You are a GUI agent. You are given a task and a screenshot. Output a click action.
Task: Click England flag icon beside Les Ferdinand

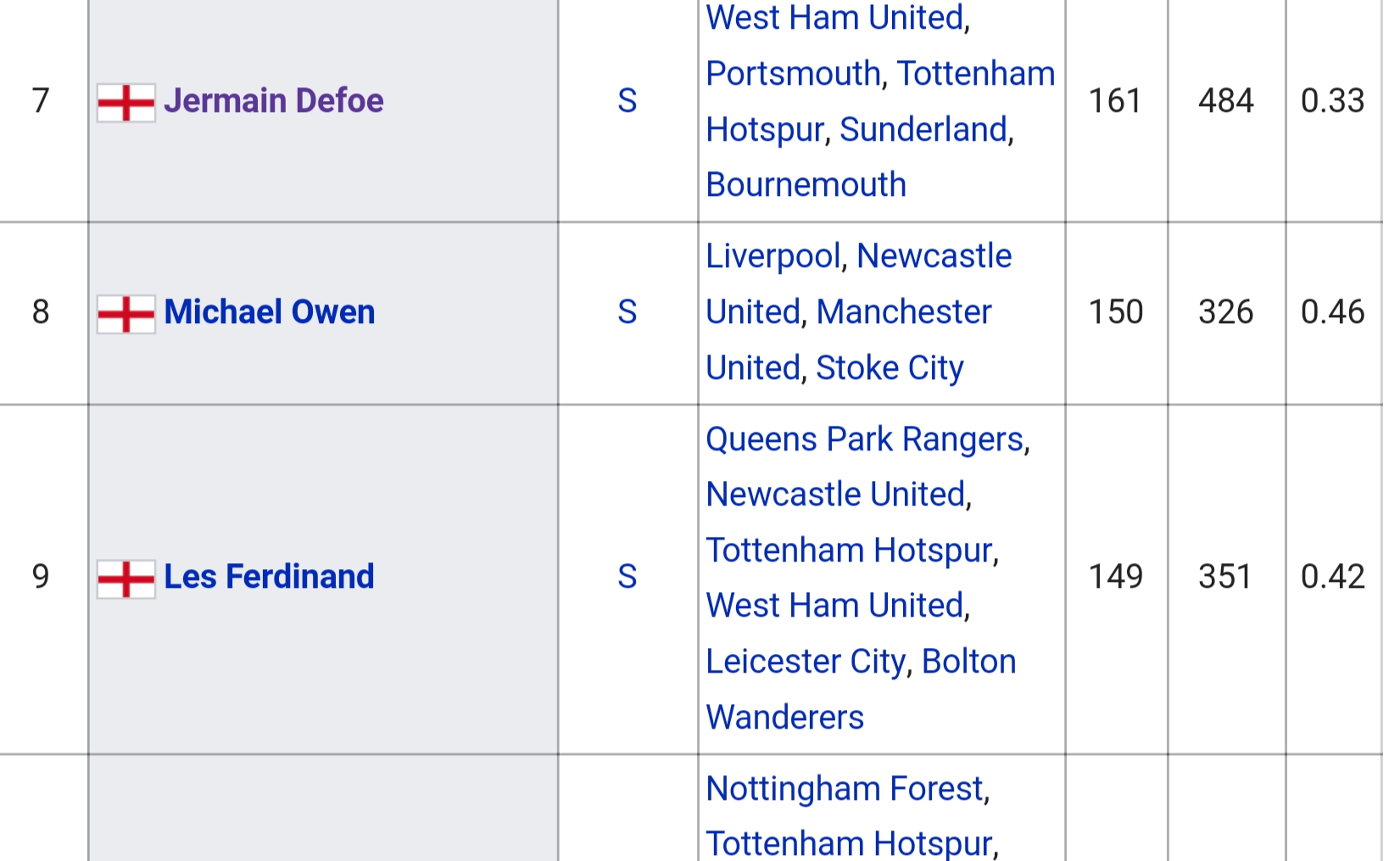125,579
